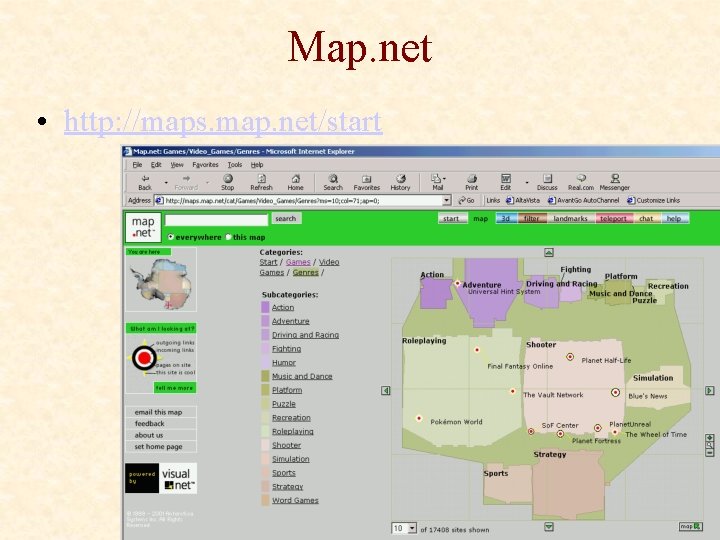Click the green search button
The width and height of the screenshot is (720, 540).
tap(286, 219)
